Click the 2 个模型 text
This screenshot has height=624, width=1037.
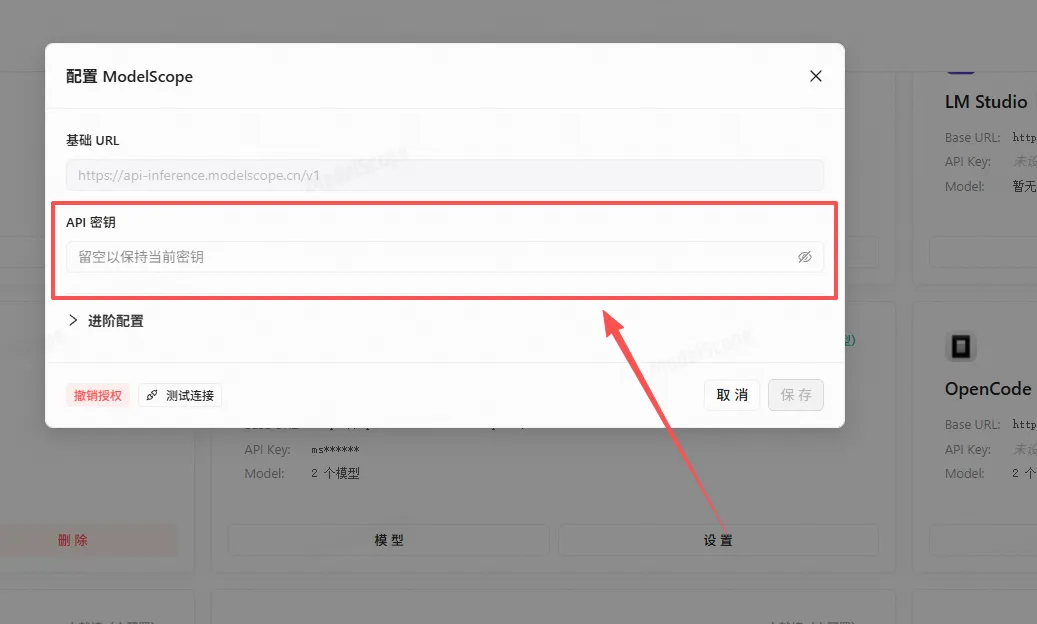pyautogui.click(x=335, y=473)
